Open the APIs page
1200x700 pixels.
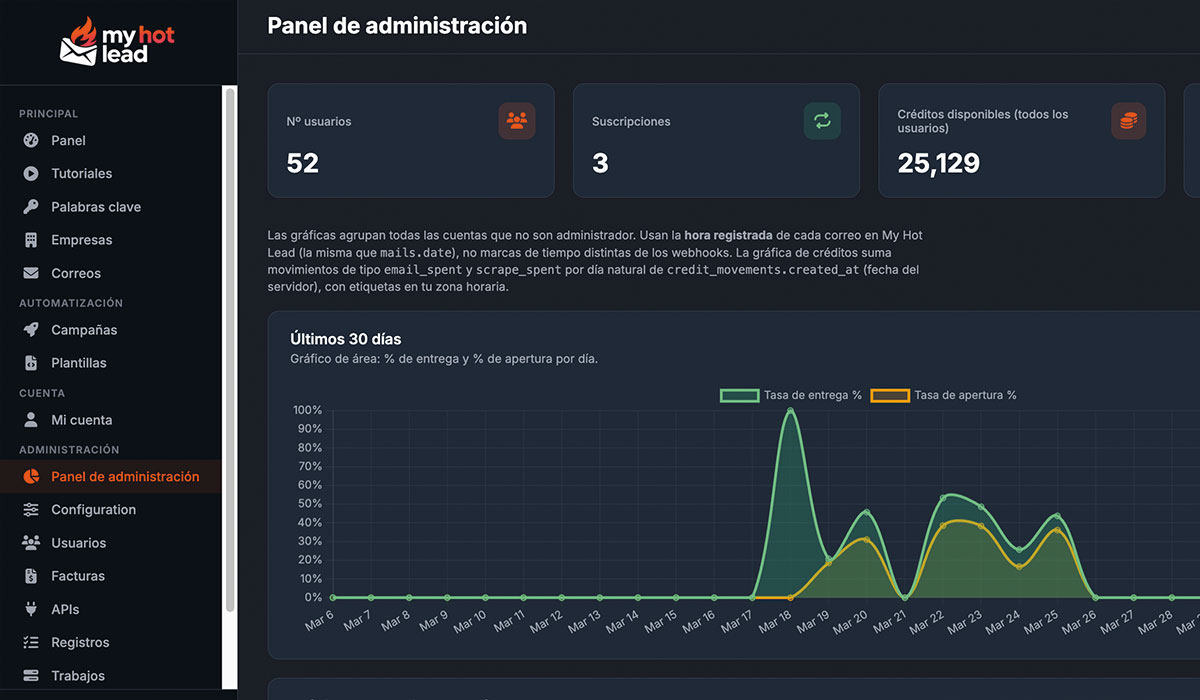pyautogui.click(x=111, y=609)
